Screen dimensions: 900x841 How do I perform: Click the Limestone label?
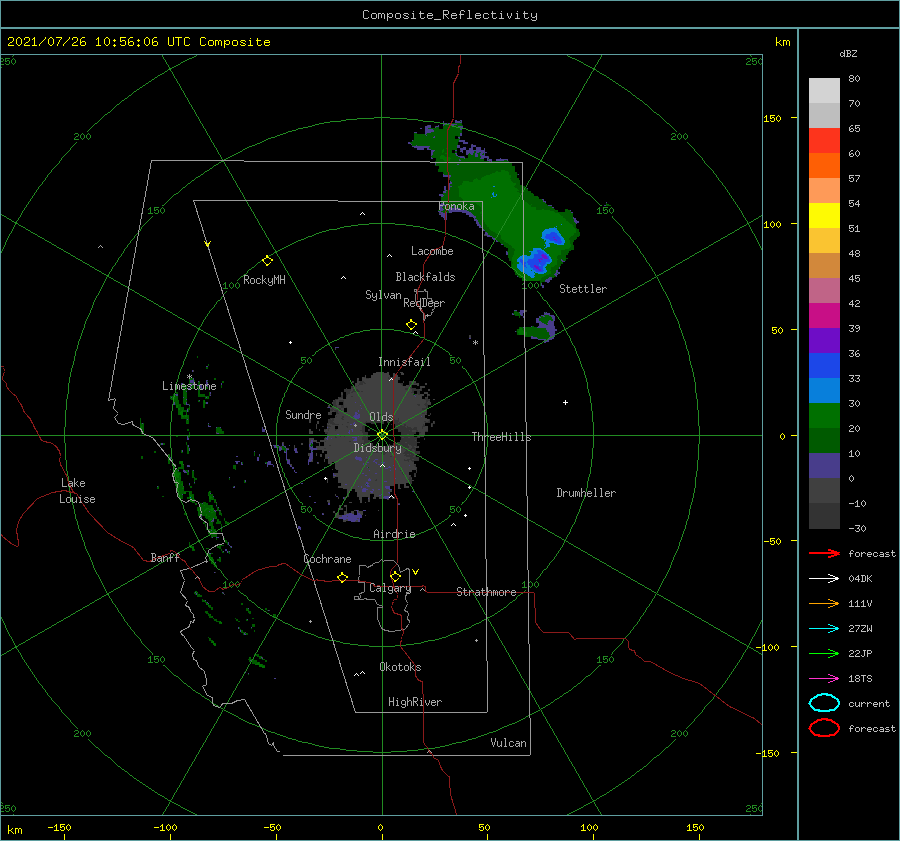click(x=189, y=386)
